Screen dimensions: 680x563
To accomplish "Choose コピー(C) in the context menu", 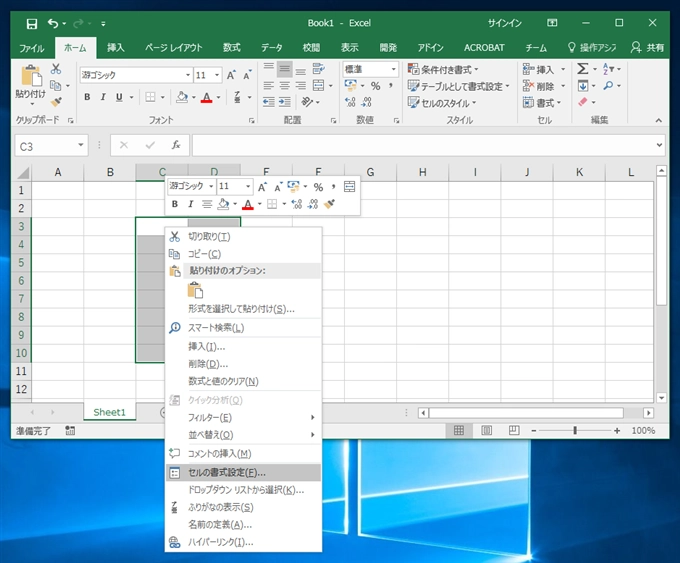I will click(243, 254).
